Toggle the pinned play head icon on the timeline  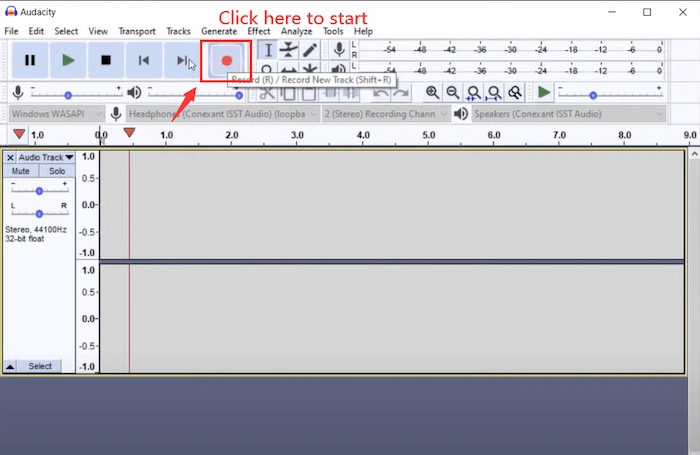click(x=19, y=134)
